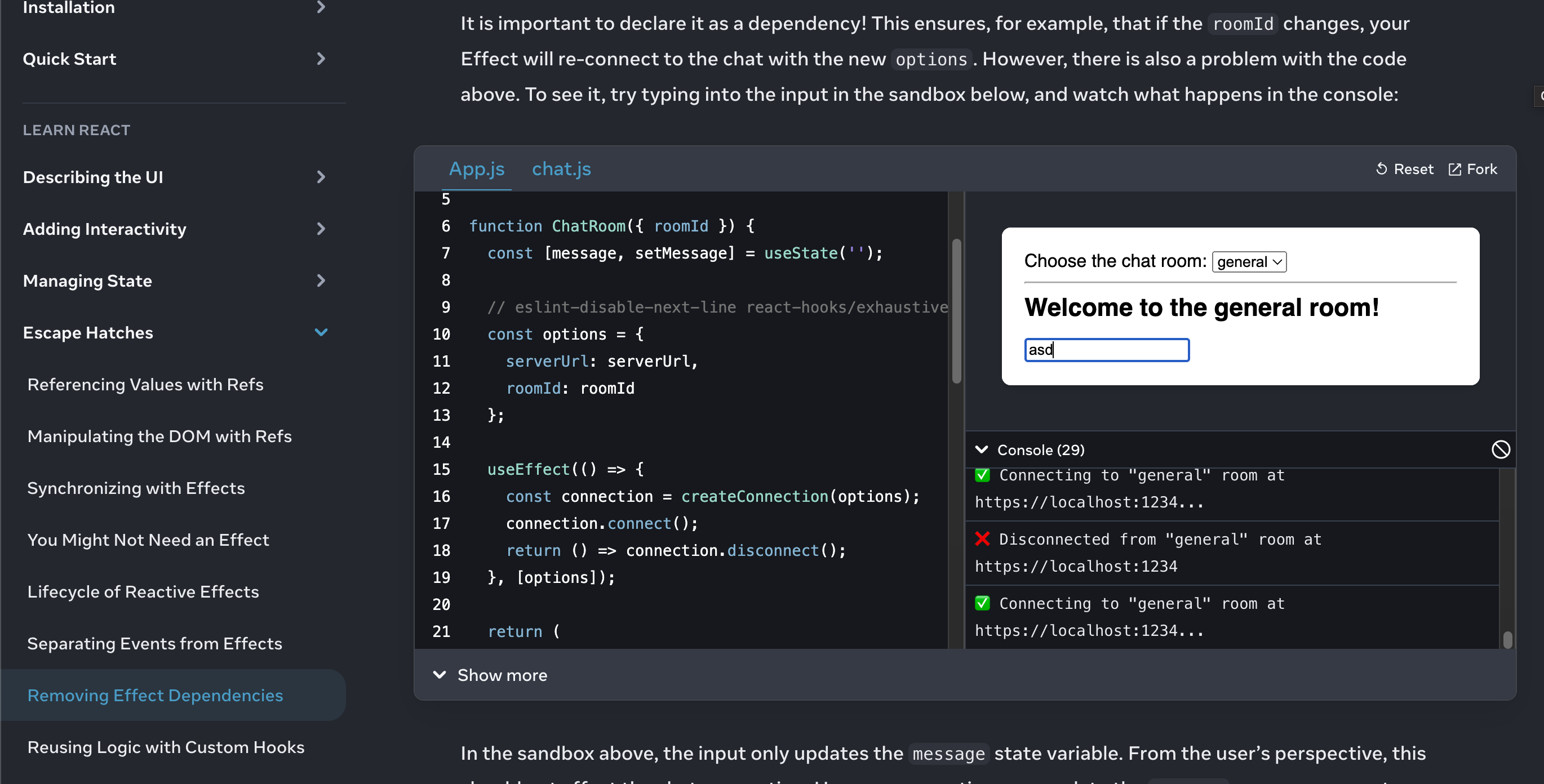
Task: Open the chat room general dropdown
Action: tap(1249, 262)
